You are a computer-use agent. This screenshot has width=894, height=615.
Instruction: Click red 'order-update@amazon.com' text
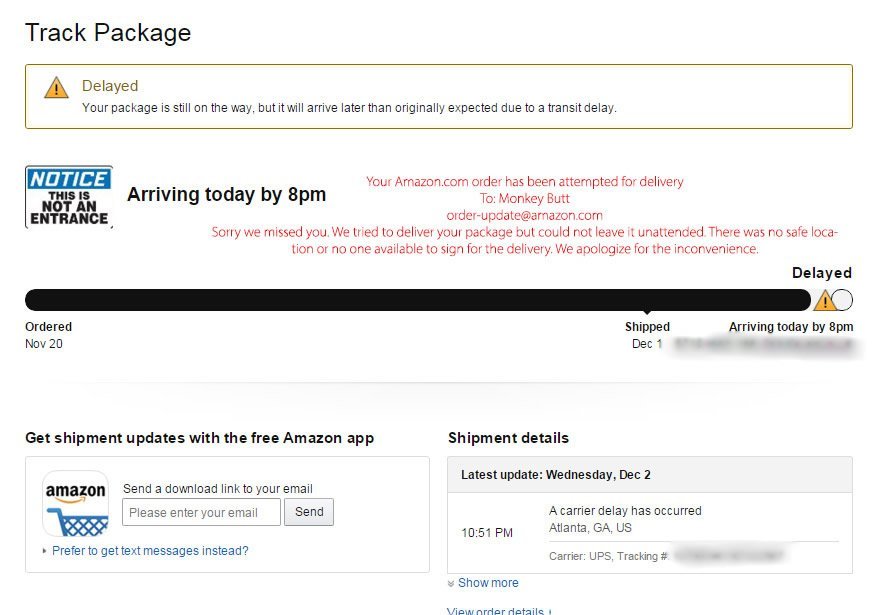(x=525, y=215)
